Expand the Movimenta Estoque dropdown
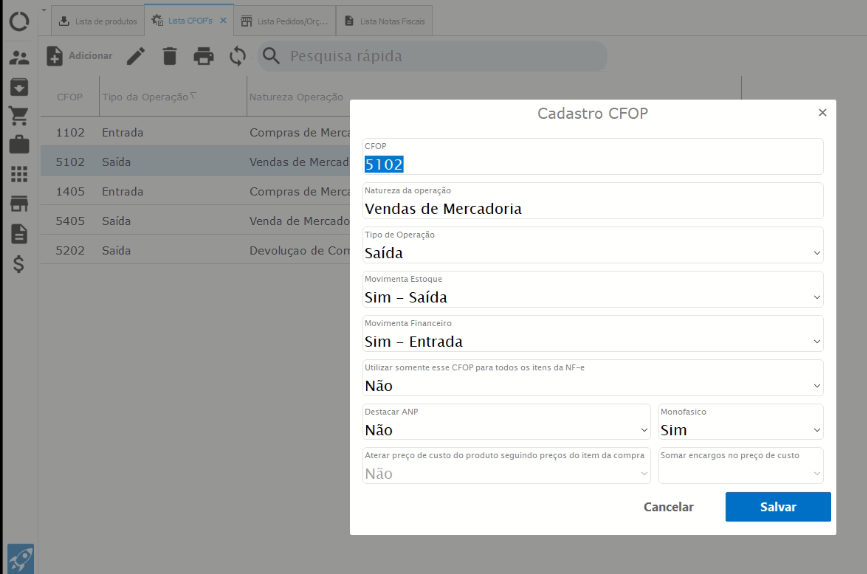Image resolution: width=867 pixels, height=574 pixels. point(593,297)
